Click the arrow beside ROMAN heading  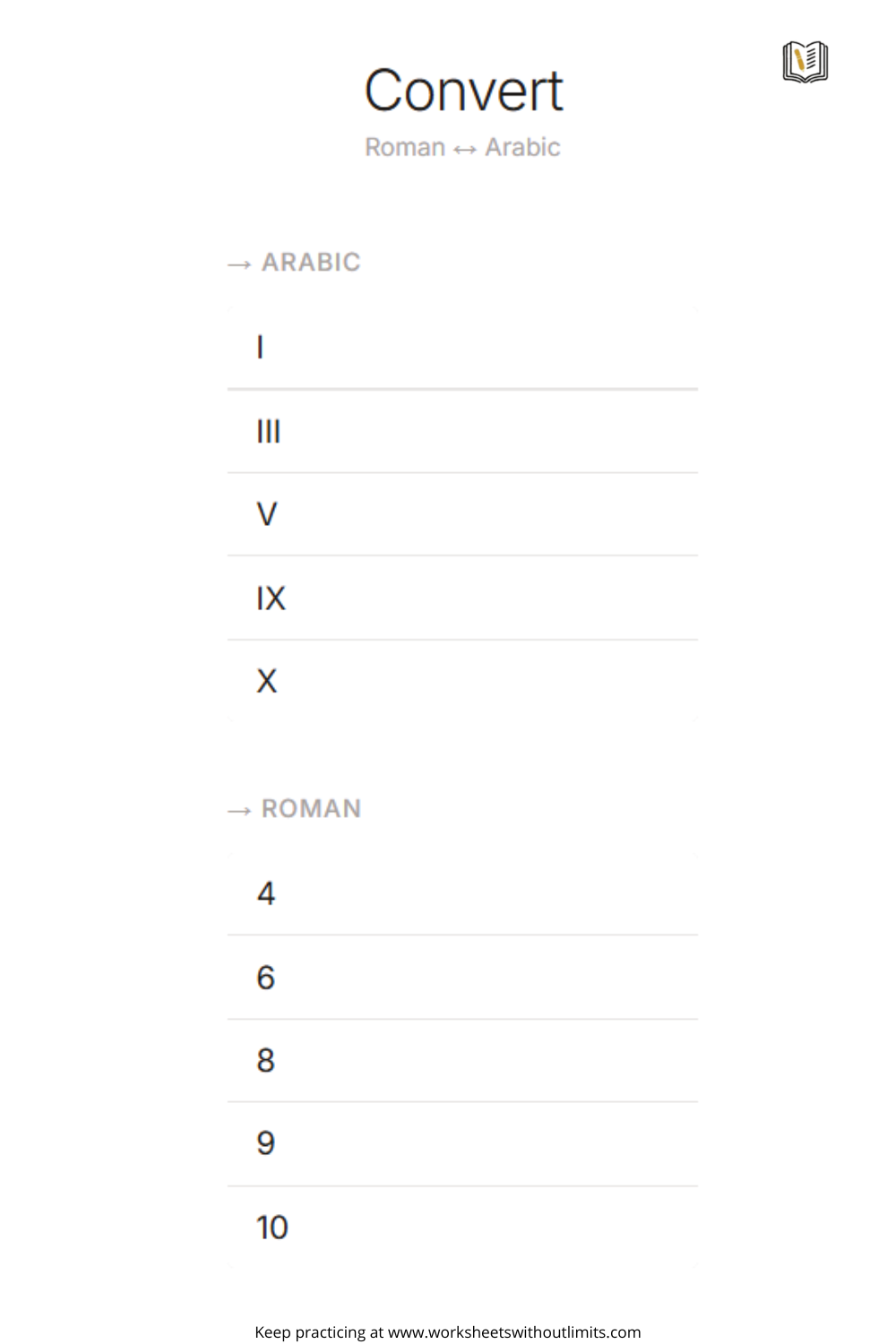click(239, 811)
